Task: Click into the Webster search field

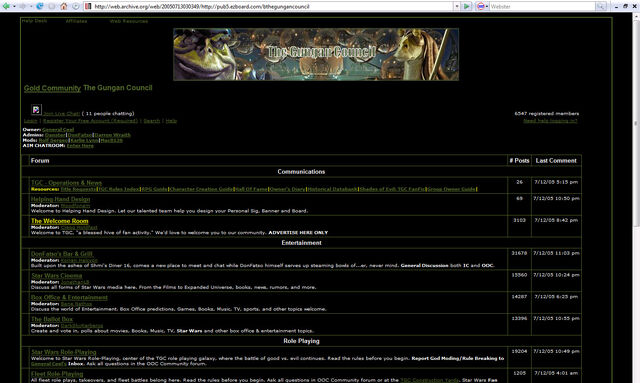Action: pyautogui.click(x=542, y=7)
